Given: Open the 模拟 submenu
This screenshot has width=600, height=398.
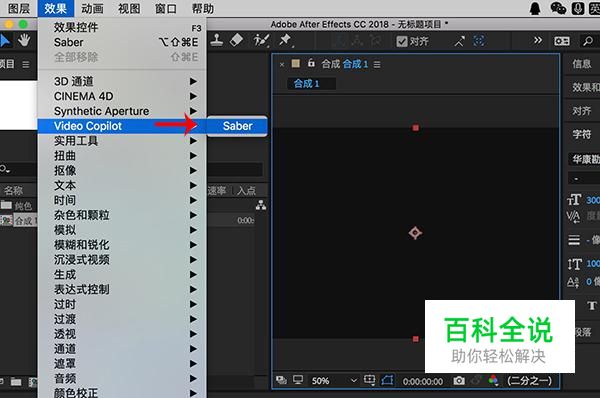Looking at the screenshot, I should coord(122,230).
